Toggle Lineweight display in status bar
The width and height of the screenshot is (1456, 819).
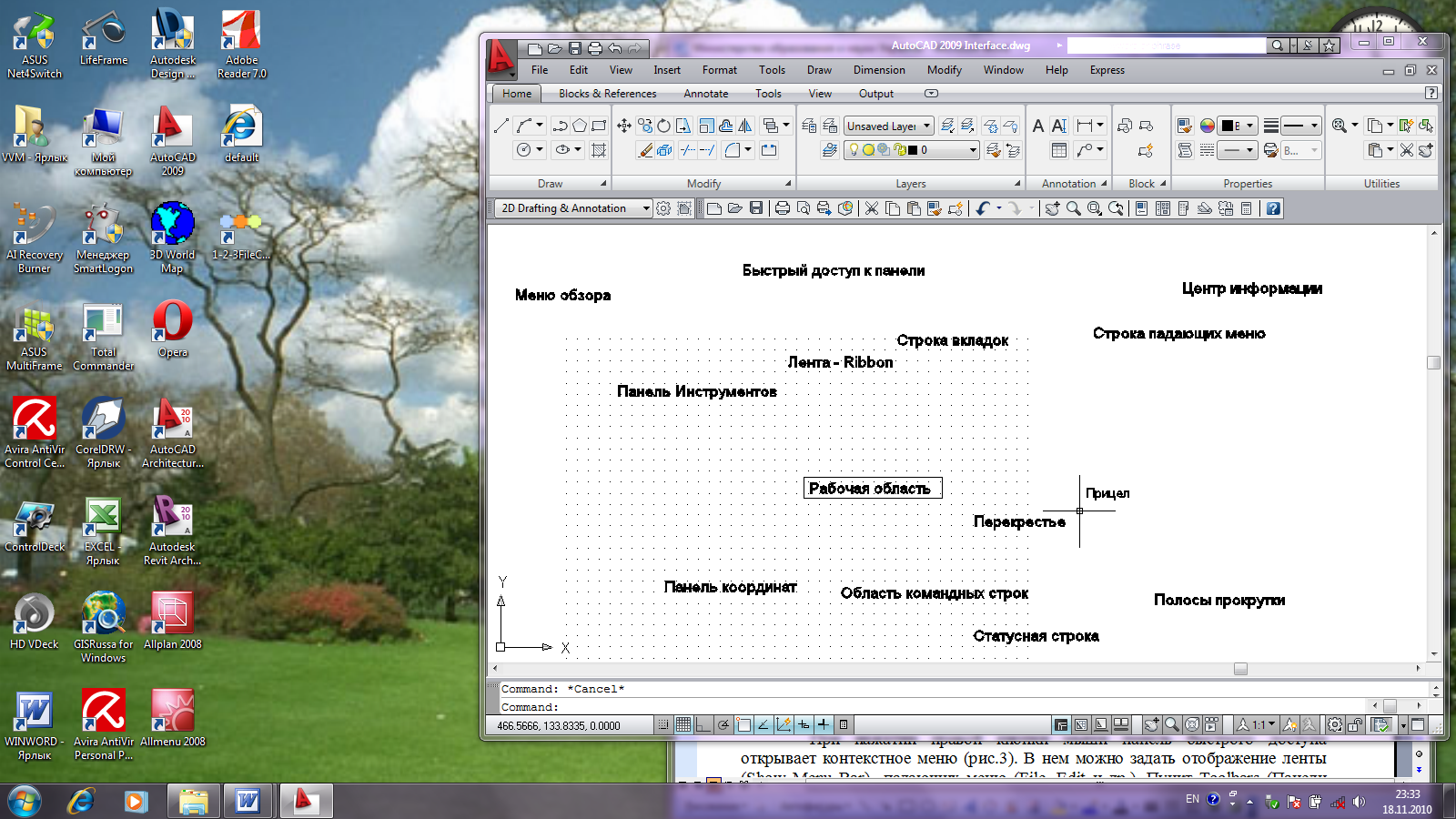tap(824, 724)
